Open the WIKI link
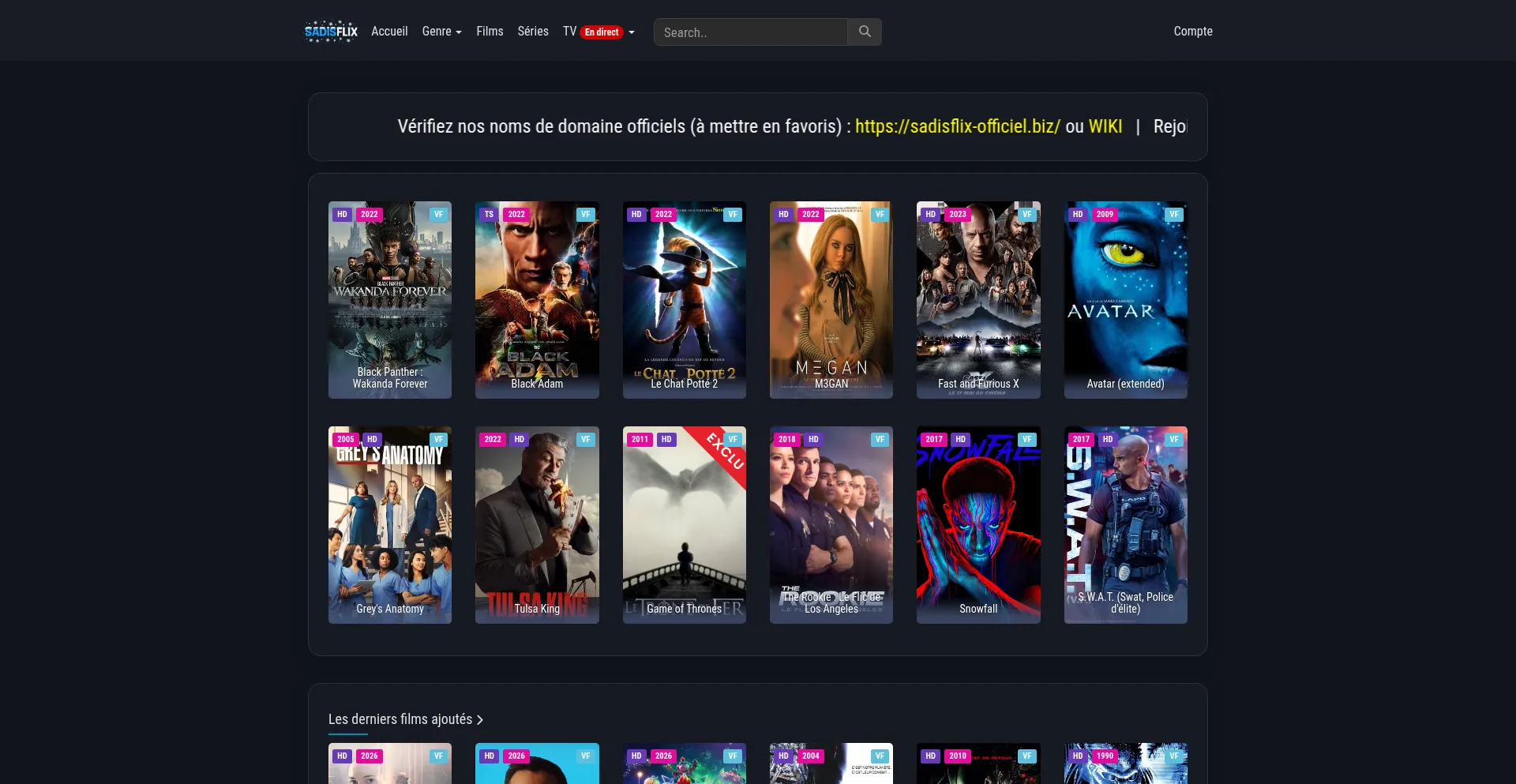The width and height of the screenshot is (1516, 784). tap(1105, 126)
